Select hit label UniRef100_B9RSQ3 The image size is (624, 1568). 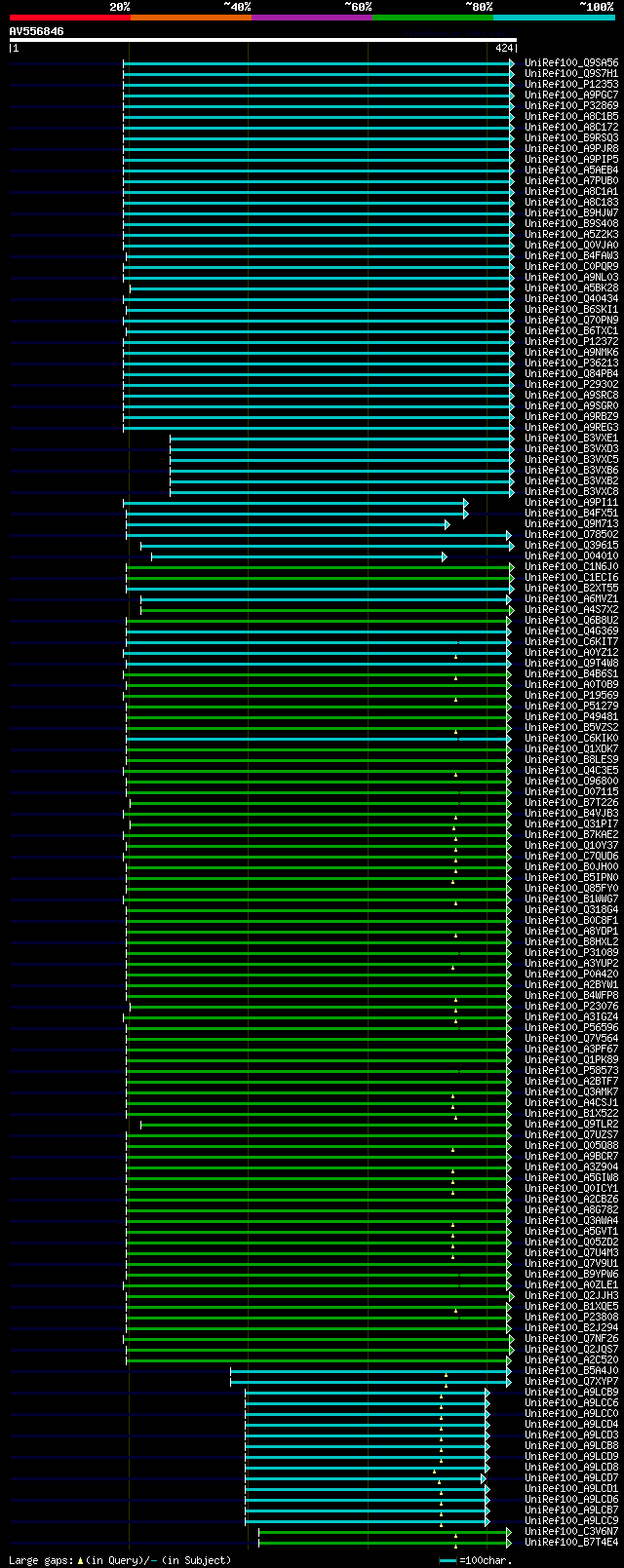[571, 138]
